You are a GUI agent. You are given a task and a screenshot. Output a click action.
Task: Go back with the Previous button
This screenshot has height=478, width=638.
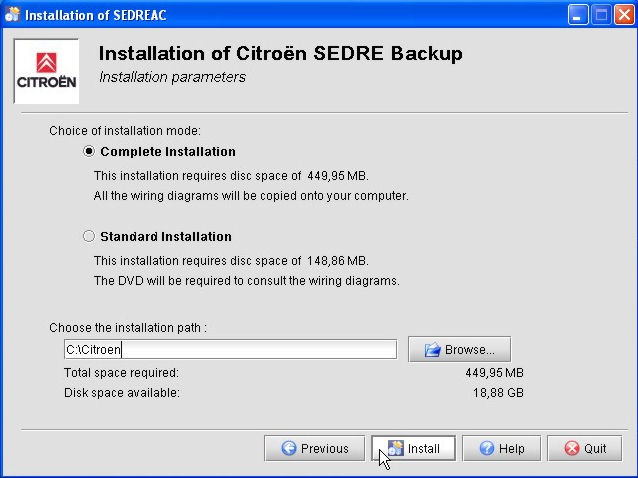[314, 449]
